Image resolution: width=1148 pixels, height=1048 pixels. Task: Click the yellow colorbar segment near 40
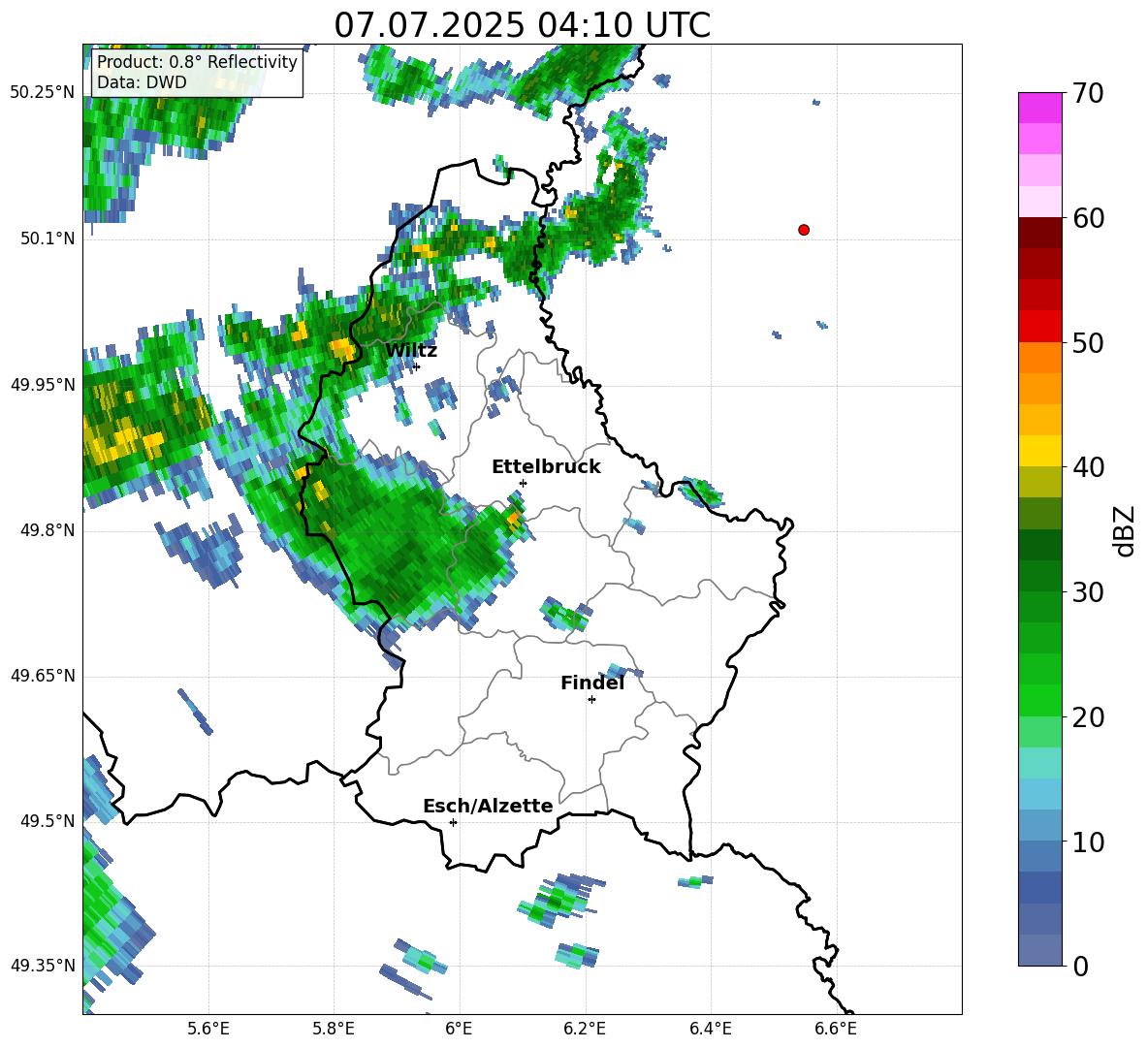pyautogui.click(x=1039, y=451)
